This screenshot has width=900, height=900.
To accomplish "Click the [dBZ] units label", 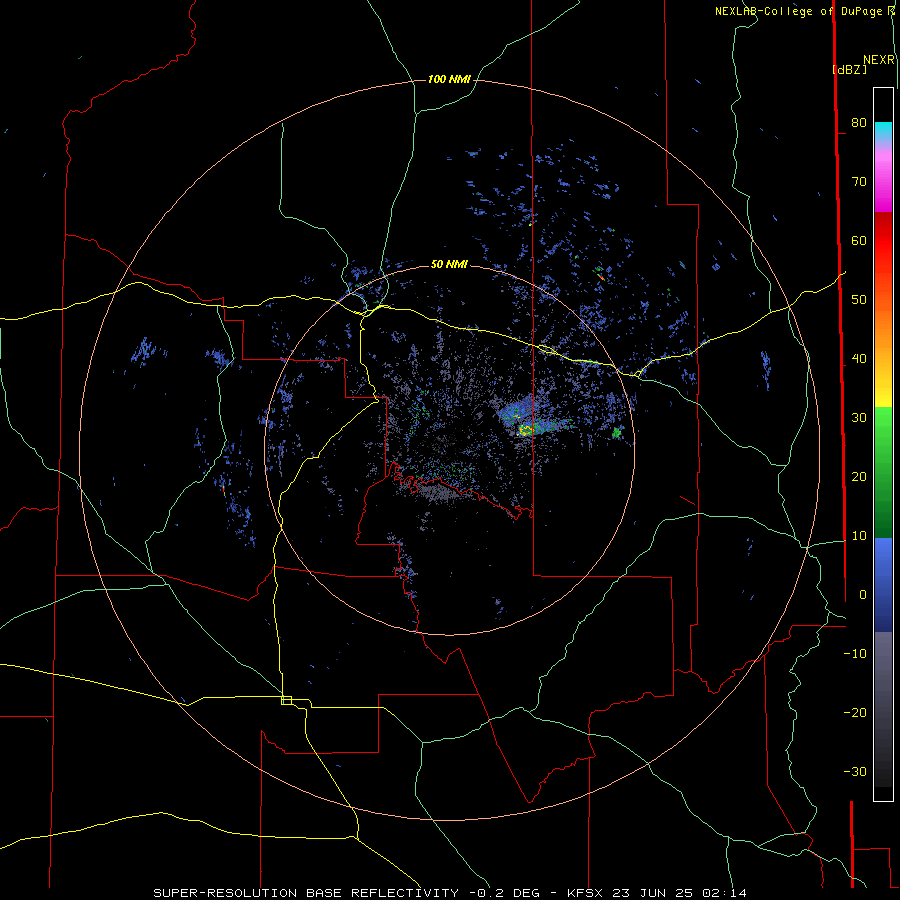I will click(x=850, y=69).
